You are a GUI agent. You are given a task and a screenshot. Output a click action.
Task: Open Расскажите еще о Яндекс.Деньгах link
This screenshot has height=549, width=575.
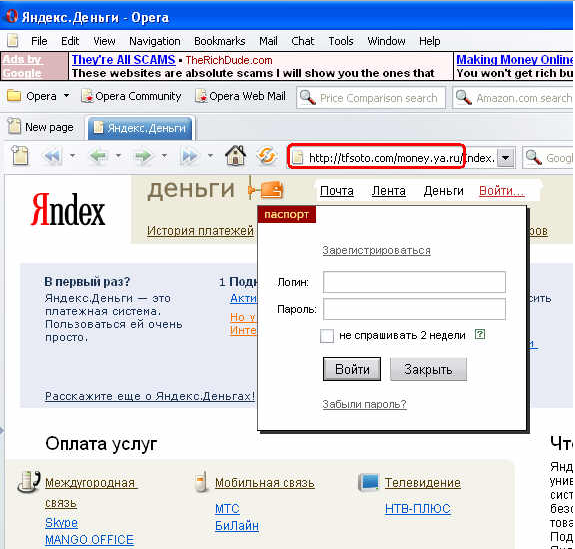[x=150, y=396]
